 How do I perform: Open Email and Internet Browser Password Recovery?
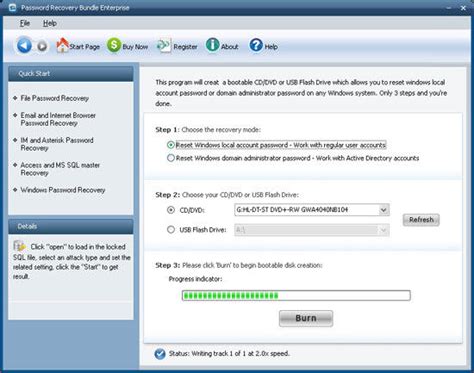click(58, 119)
